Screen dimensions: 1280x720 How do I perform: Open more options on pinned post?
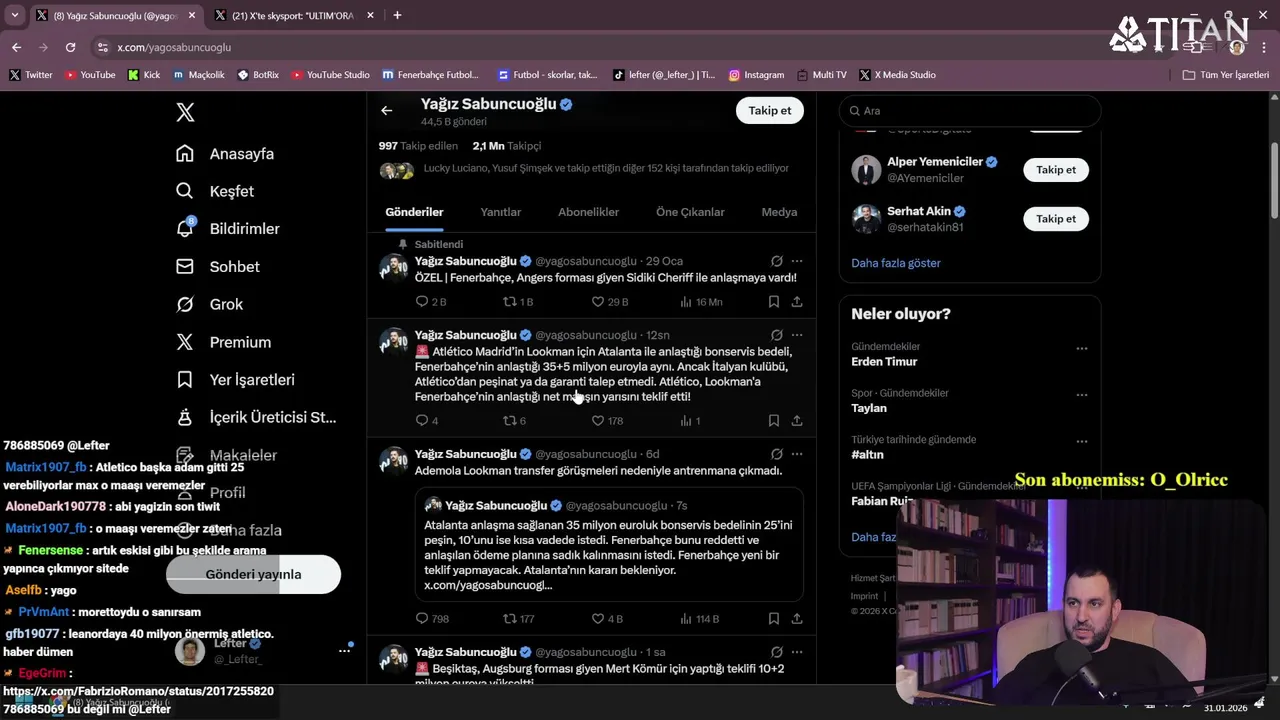pos(797,261)
